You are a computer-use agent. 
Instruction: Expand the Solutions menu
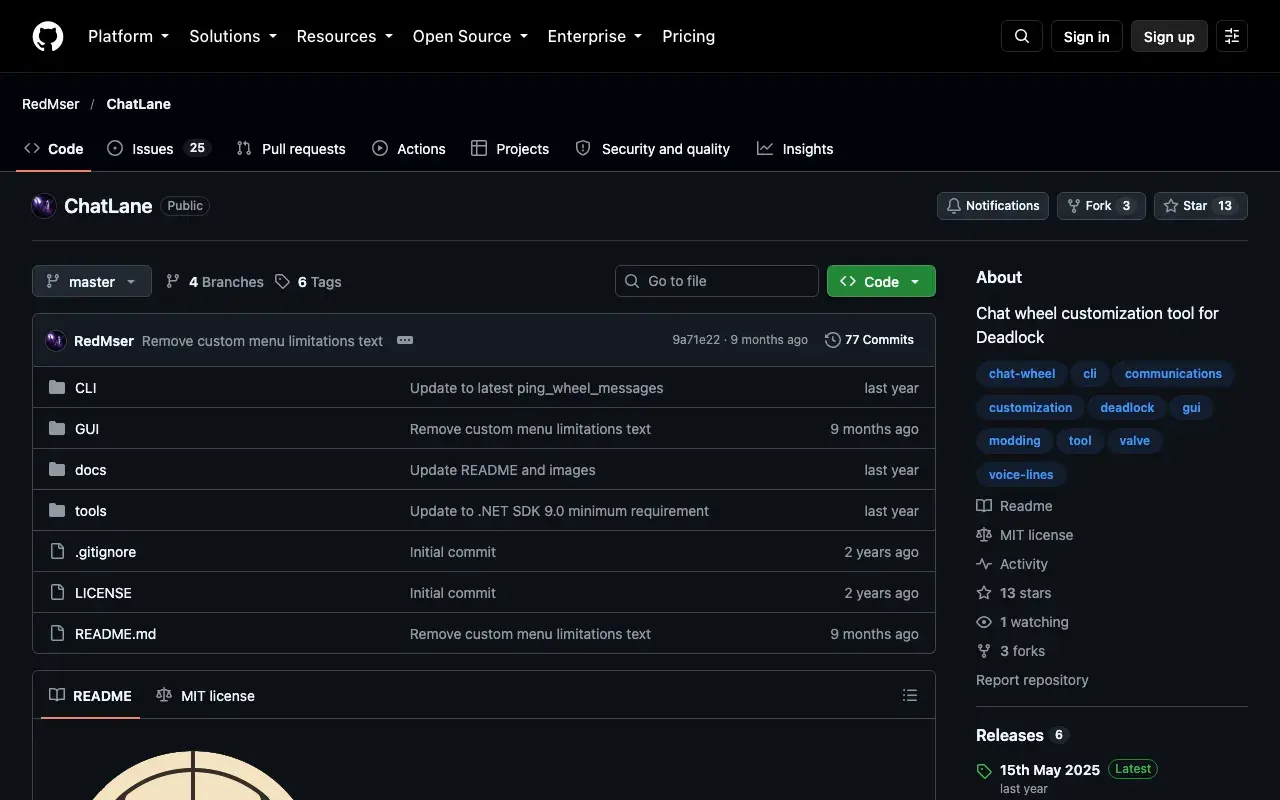pos(233,36)
